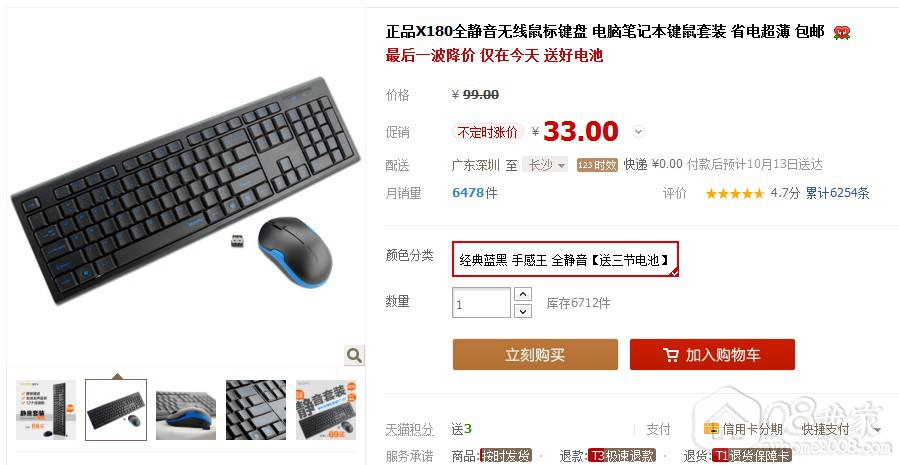Expand the payment options arrow after 快捷支付
Viewport: 899px width, 465px height.
877,429
